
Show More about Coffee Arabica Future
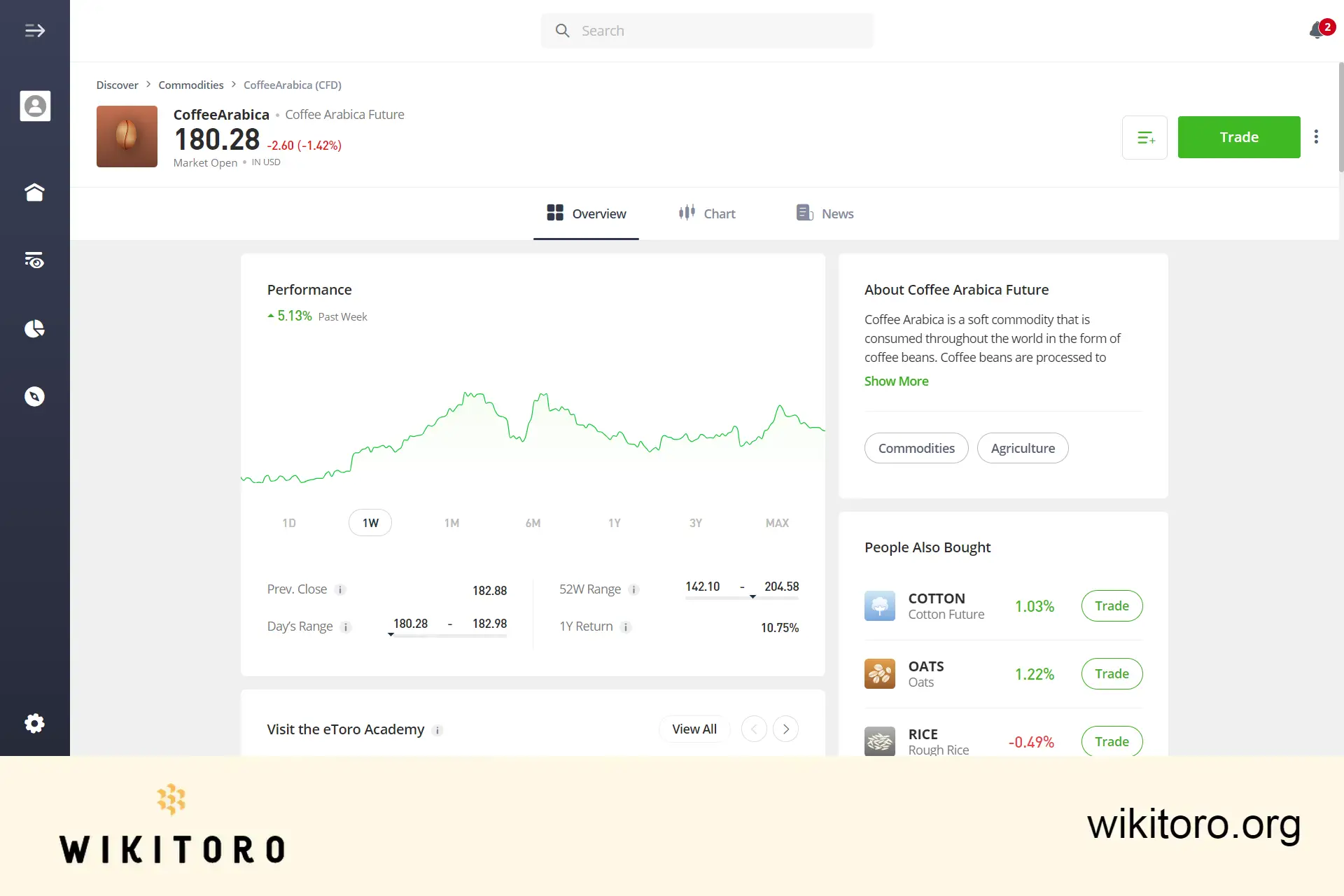tap(896, 380)
